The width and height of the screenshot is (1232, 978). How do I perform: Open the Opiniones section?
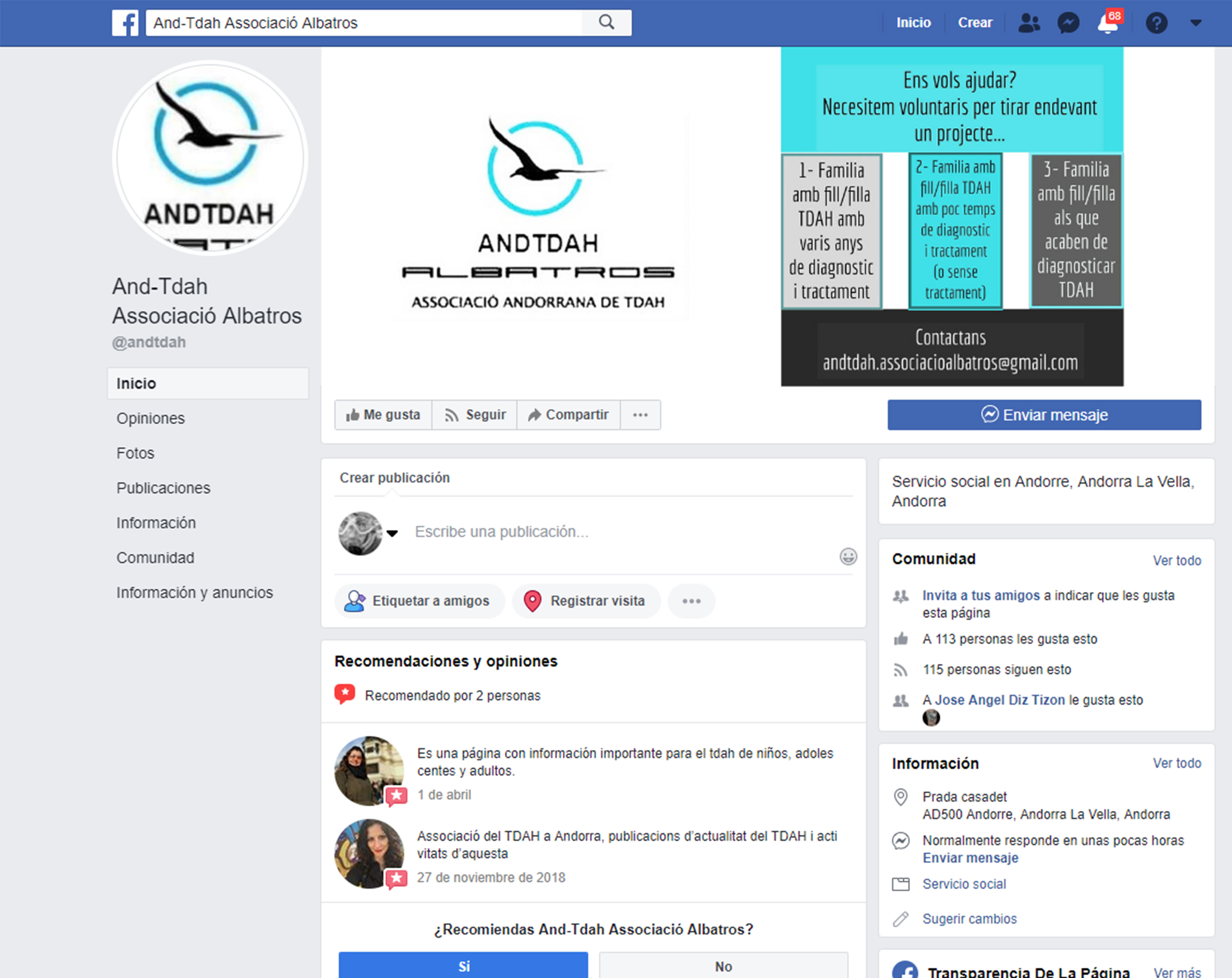pyautogui.click(x=151, y=418)
